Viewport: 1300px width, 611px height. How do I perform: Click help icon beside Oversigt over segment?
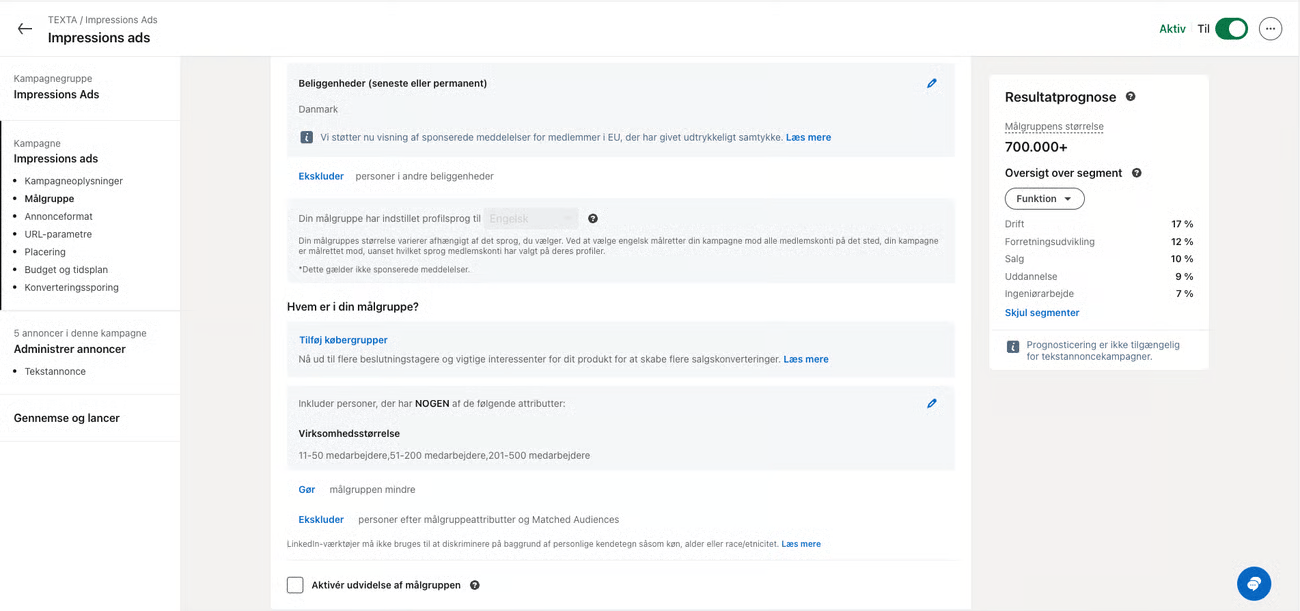[x=1136, y=173]
